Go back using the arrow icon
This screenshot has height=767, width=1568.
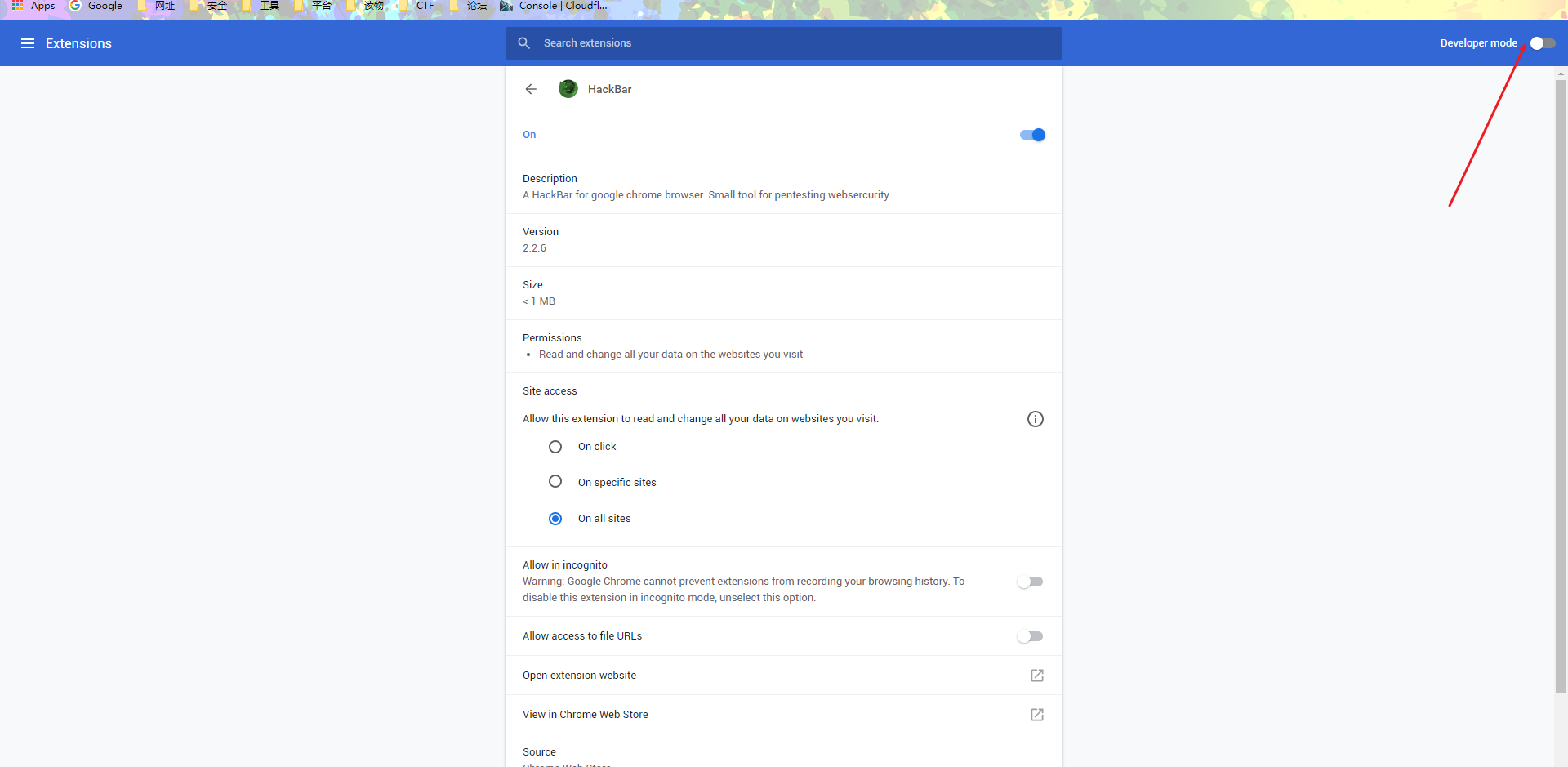click(531, 89)
